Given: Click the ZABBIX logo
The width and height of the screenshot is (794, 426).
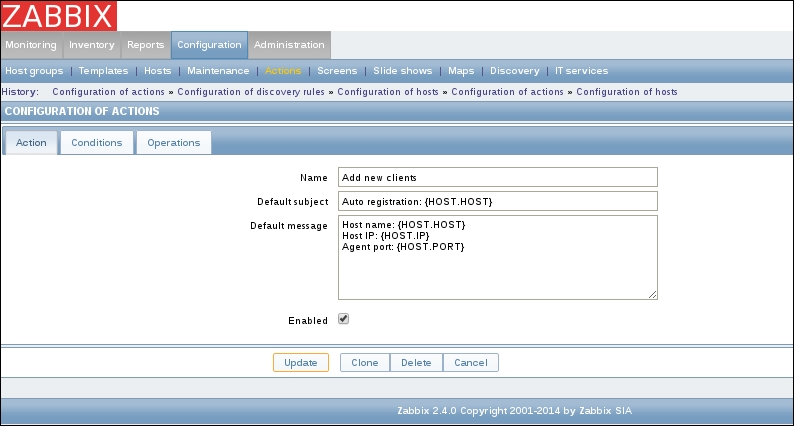Looking at the screenshot, I should click(58, 16).
